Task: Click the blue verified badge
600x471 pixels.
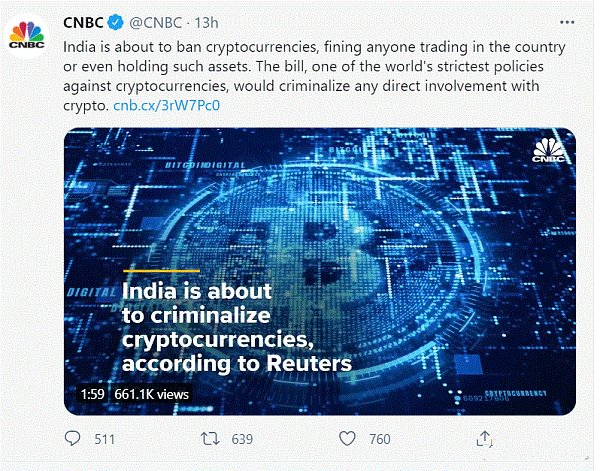Action: (115, 23)
